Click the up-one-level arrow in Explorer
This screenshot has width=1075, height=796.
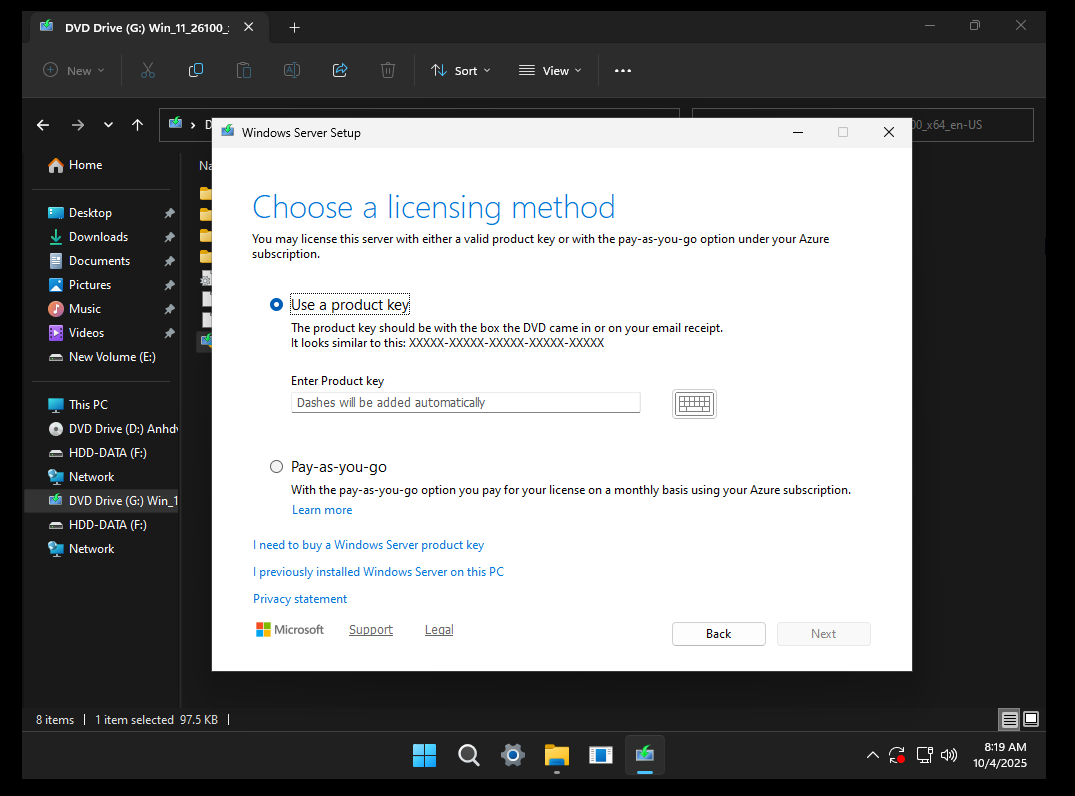(x=137, y=125)
